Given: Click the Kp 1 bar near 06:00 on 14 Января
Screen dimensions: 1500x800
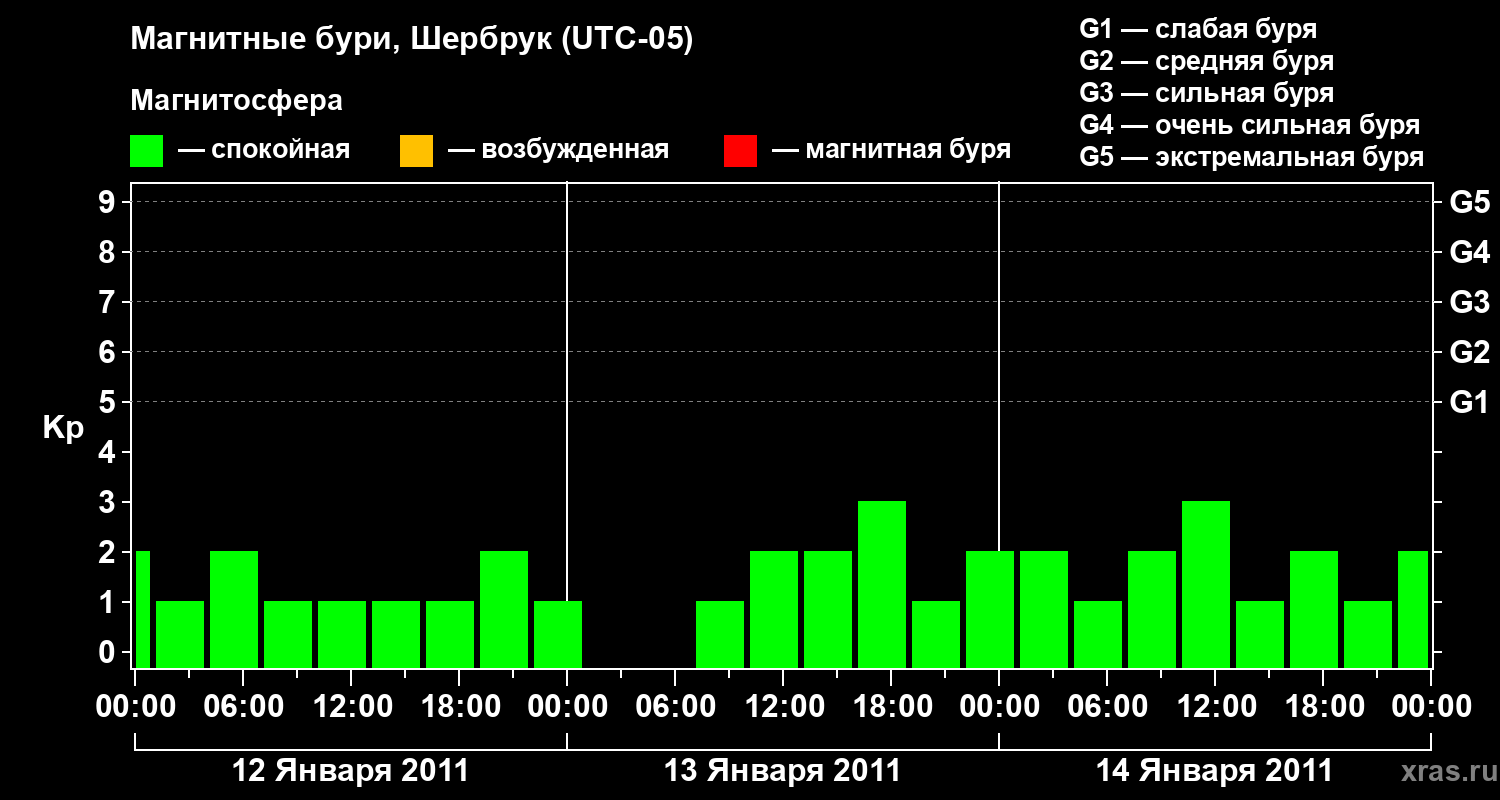Looking at the screenshot, I should point(1098,634).
